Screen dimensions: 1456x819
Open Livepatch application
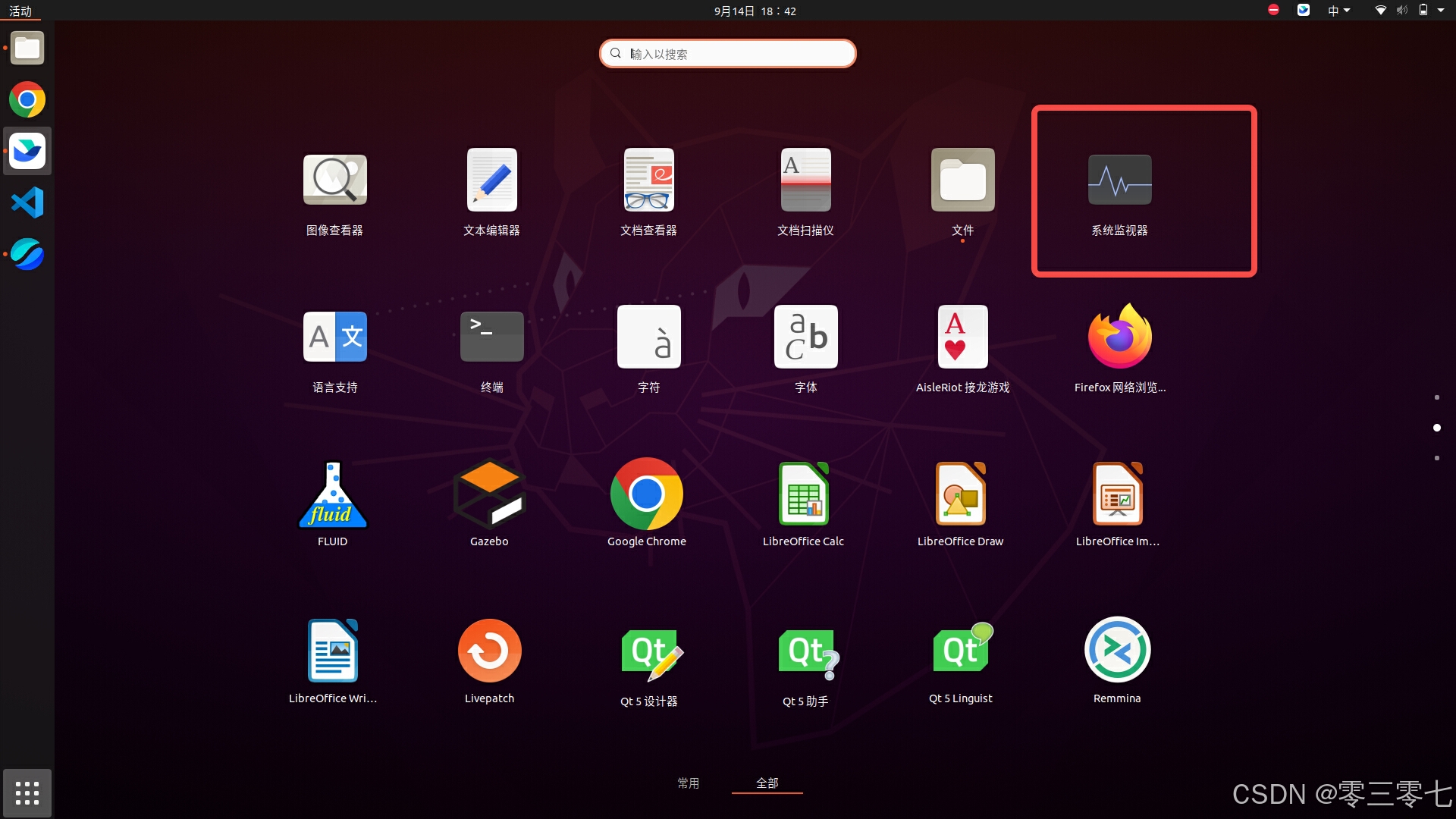(489, 651)
